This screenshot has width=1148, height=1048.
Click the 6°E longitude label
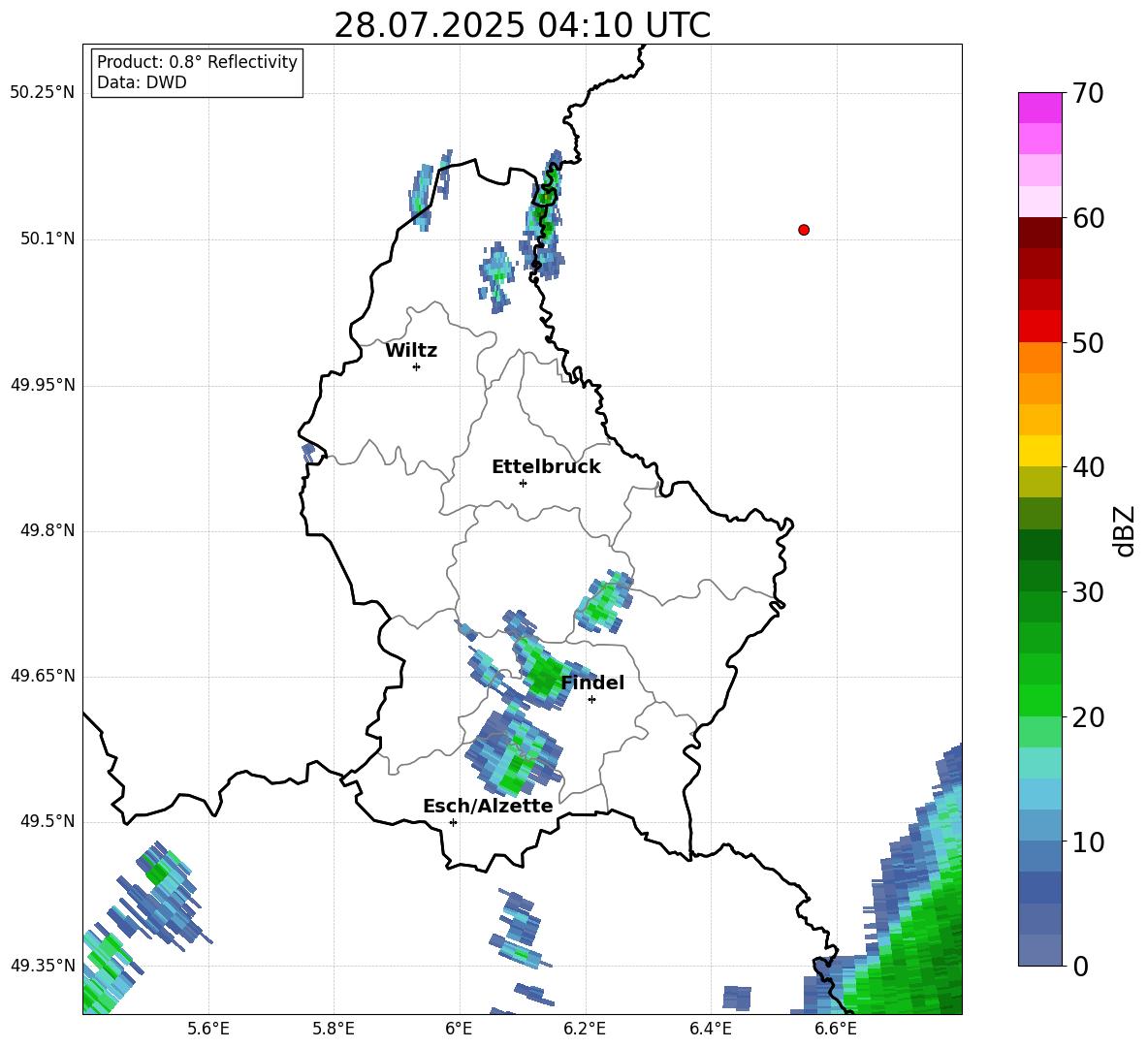point(459,1029)
